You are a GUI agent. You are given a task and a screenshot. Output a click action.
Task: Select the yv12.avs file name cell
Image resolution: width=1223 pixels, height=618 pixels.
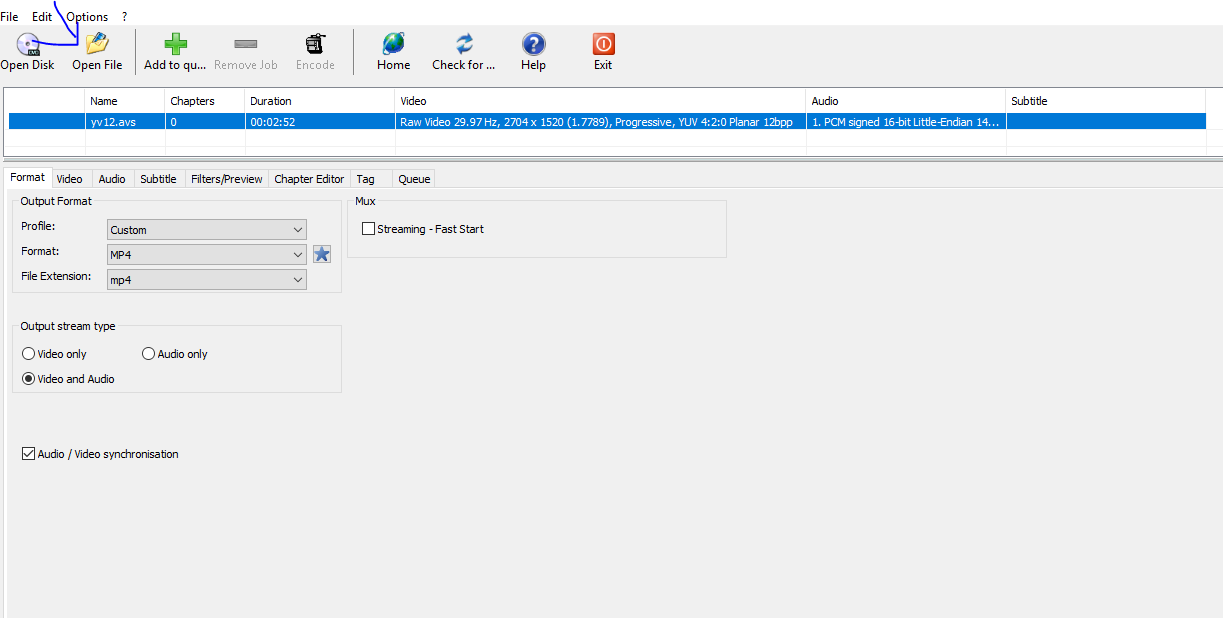125,122
